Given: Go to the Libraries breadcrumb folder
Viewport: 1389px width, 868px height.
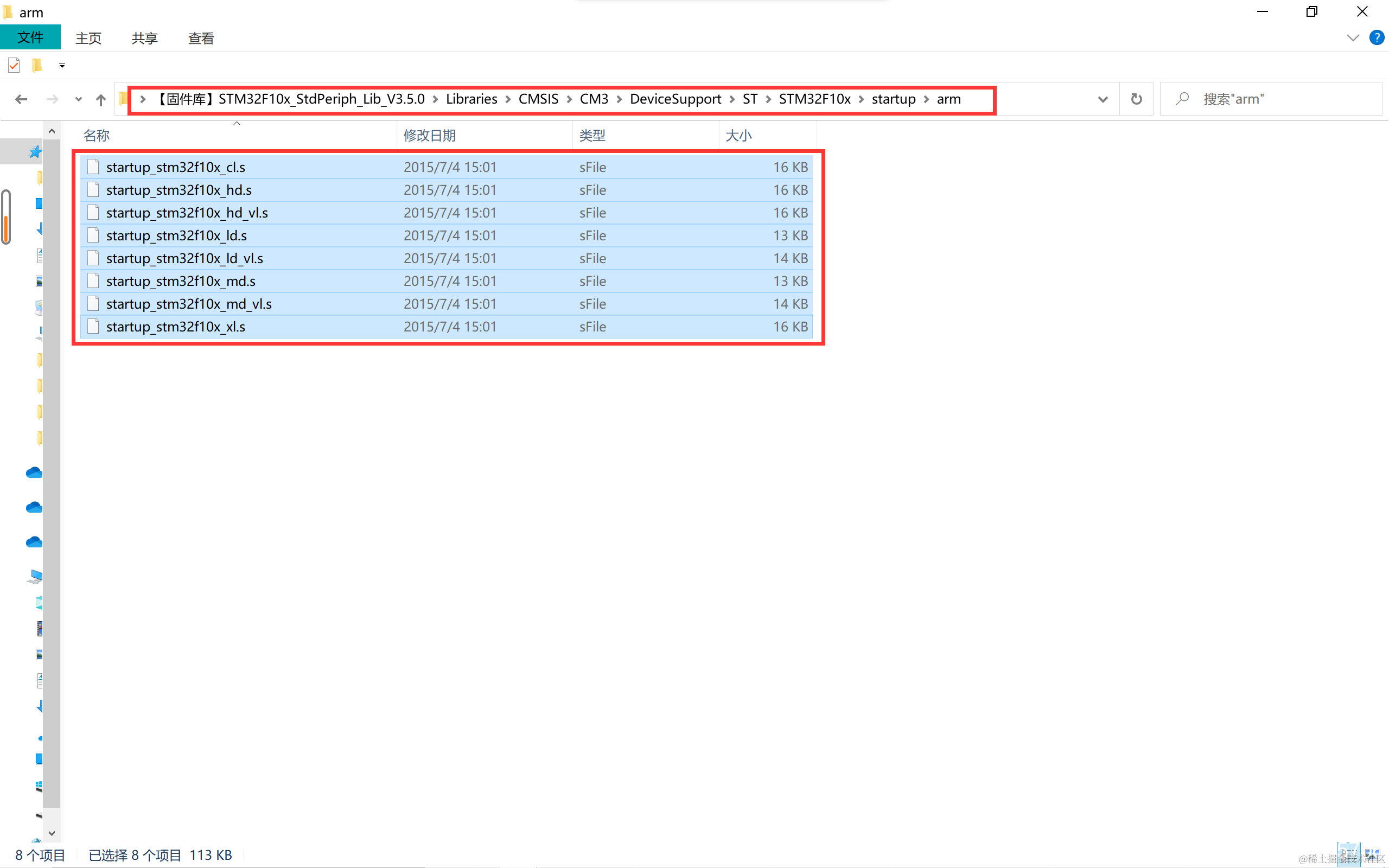Looking at the screenshot, I should 471,99.
